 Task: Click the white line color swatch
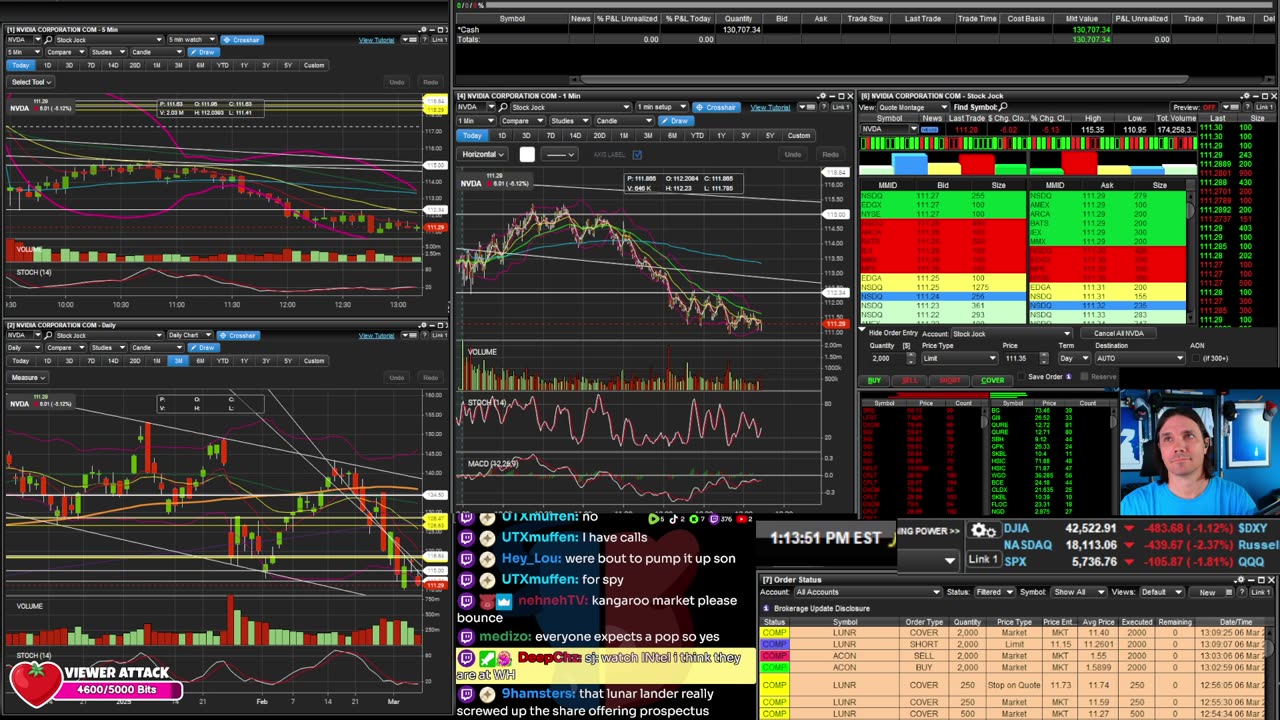click(527, 154)
